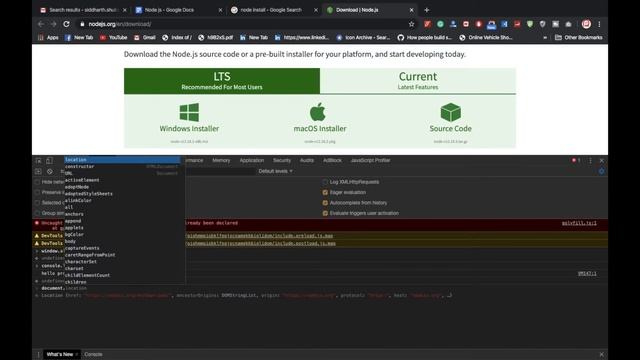Download the macOS Installer via Apple logo
The width and height of the screenshot is (640, 360).
tap(318, 112)
